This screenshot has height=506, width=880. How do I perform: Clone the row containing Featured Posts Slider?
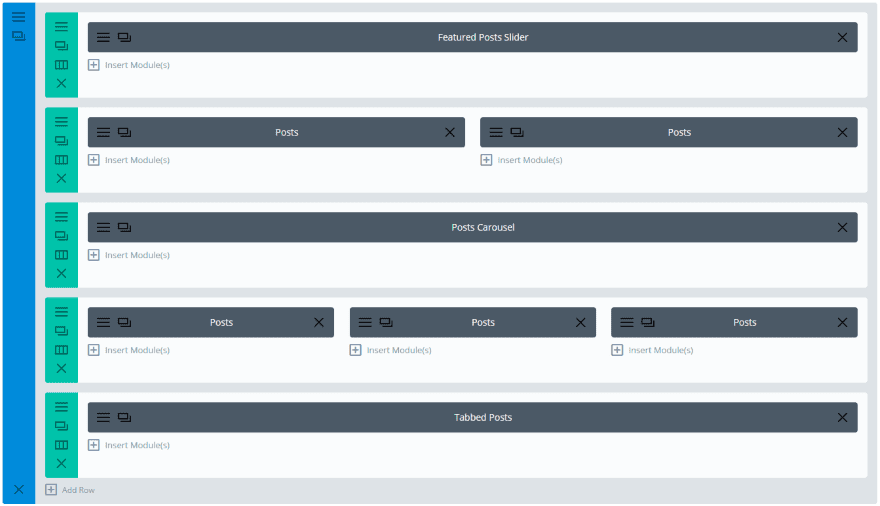point(61,45)
